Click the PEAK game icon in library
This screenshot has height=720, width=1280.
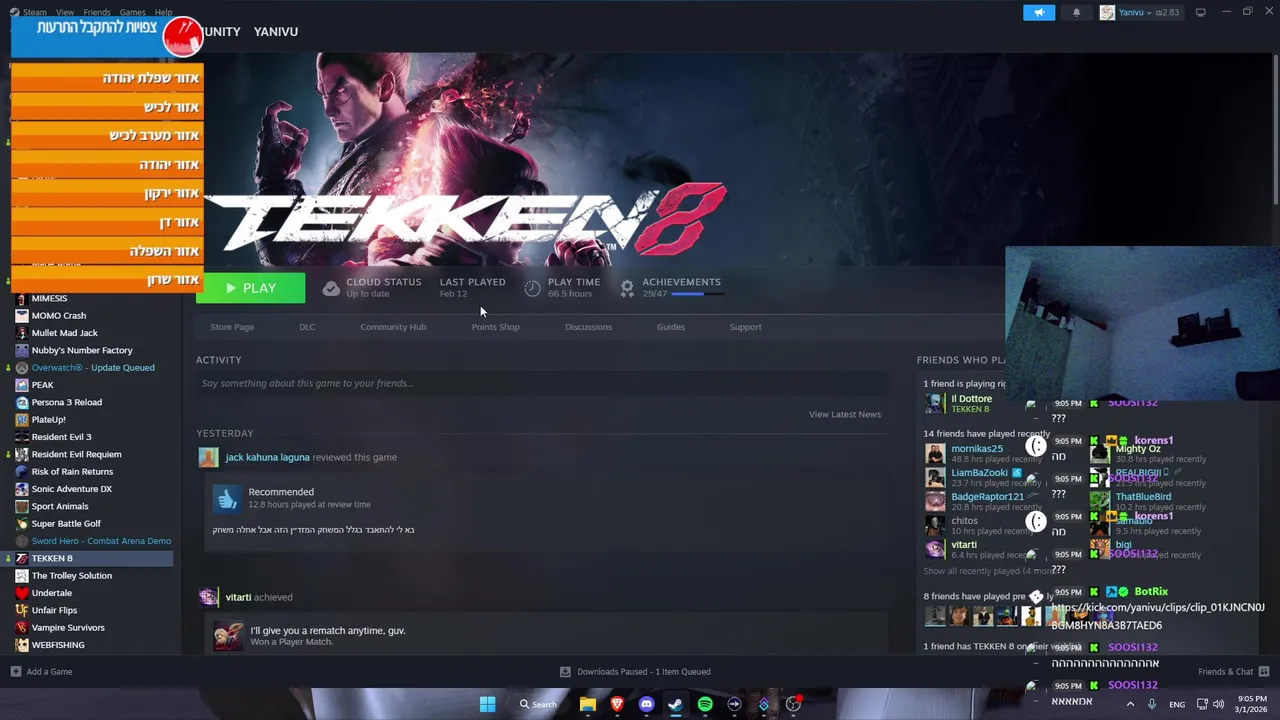click(22, 385)
